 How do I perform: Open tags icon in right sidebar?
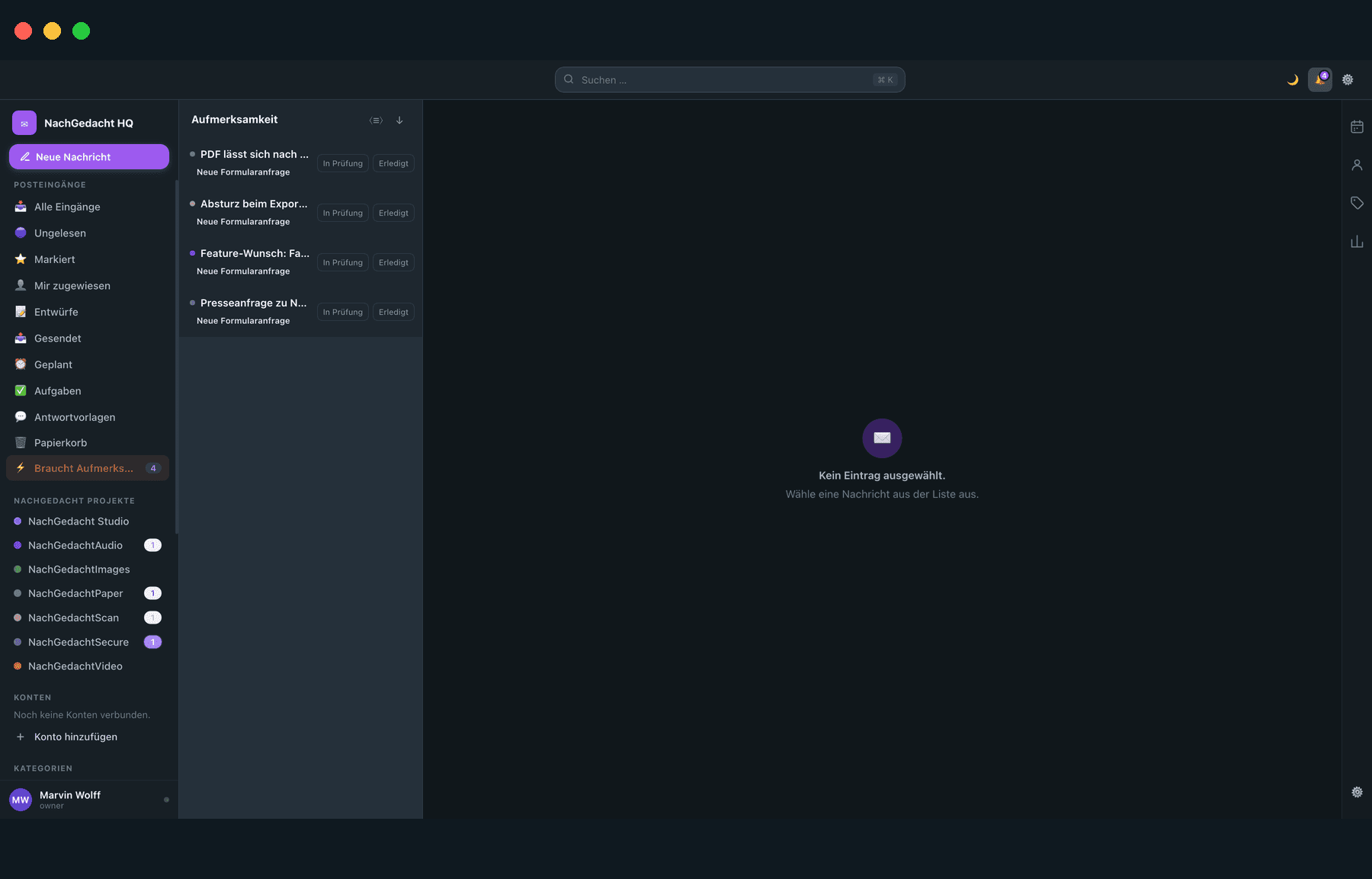click(1357, 203)
